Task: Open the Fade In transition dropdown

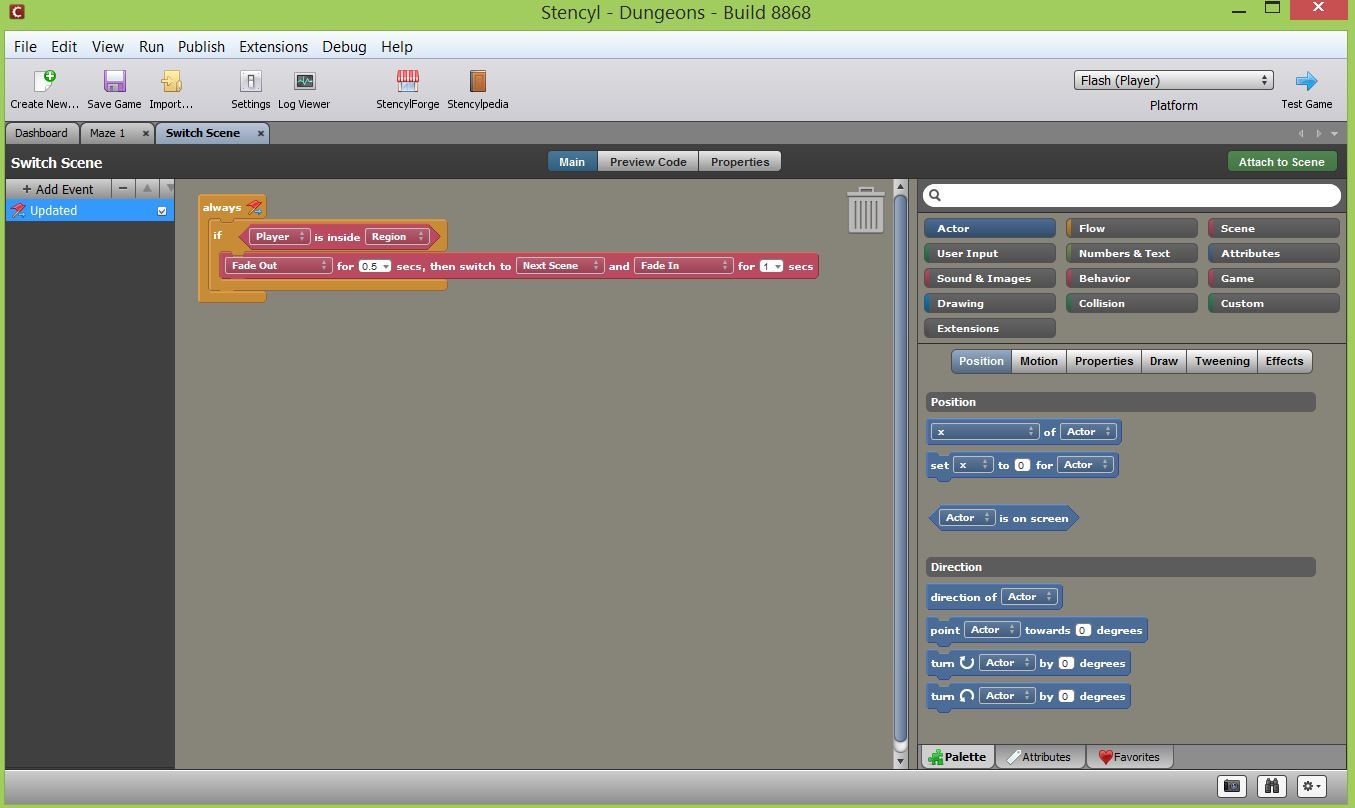Action: (683, 265)
